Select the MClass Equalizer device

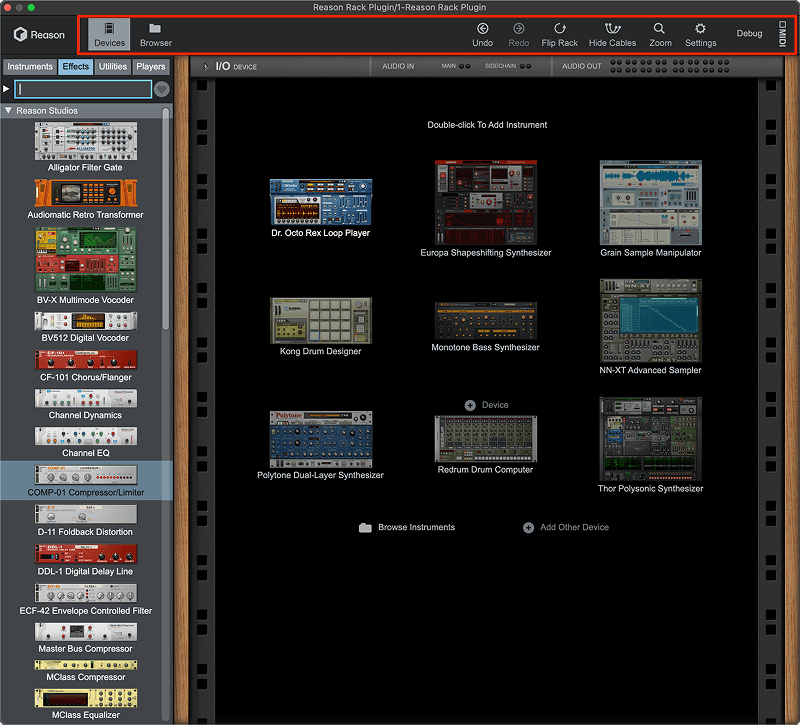coord(85,705)
